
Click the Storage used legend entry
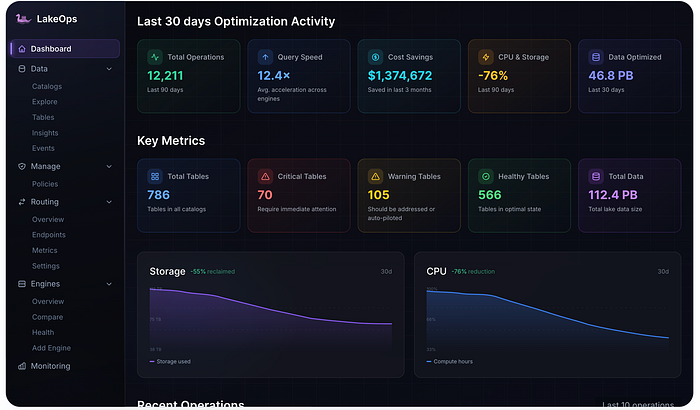coord(170,361)
